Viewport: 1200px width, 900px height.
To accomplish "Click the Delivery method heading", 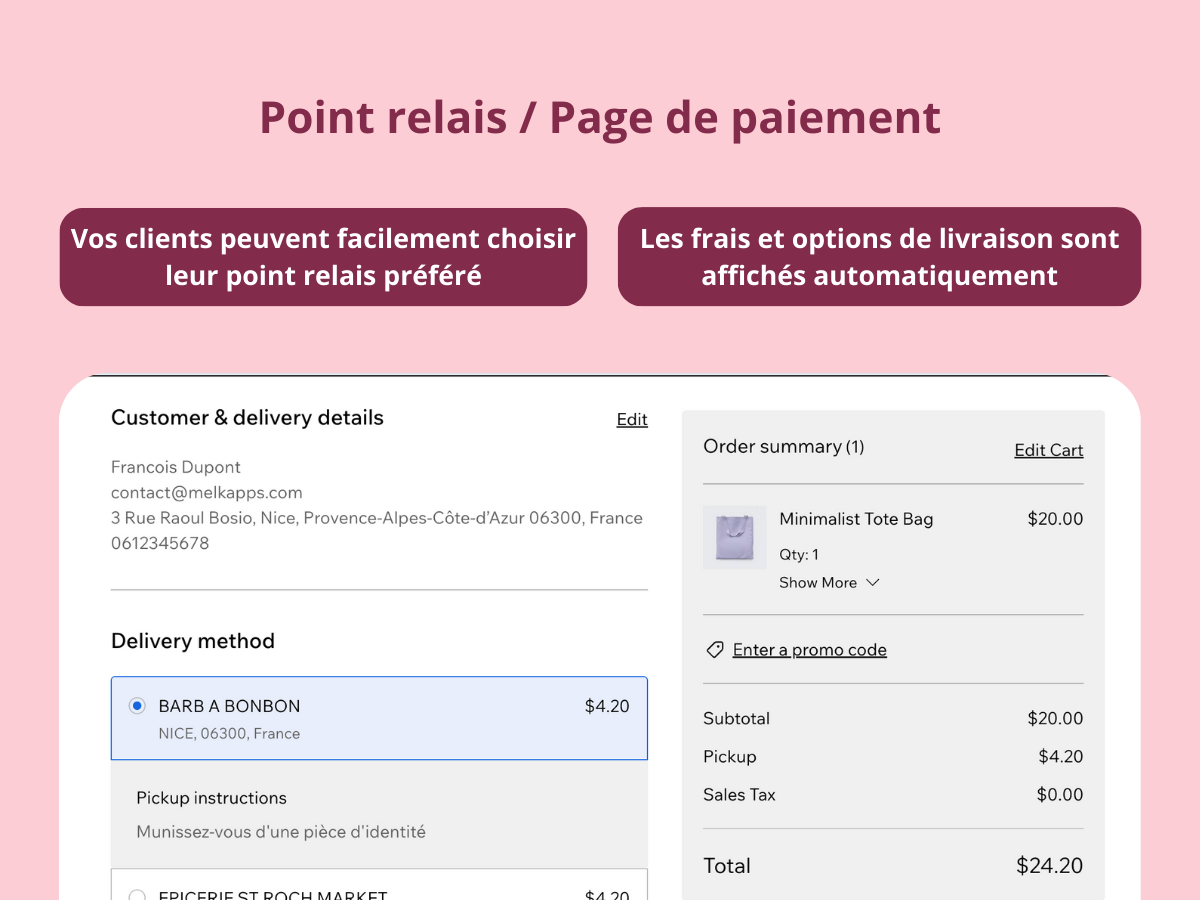I will tap(193, 641).
